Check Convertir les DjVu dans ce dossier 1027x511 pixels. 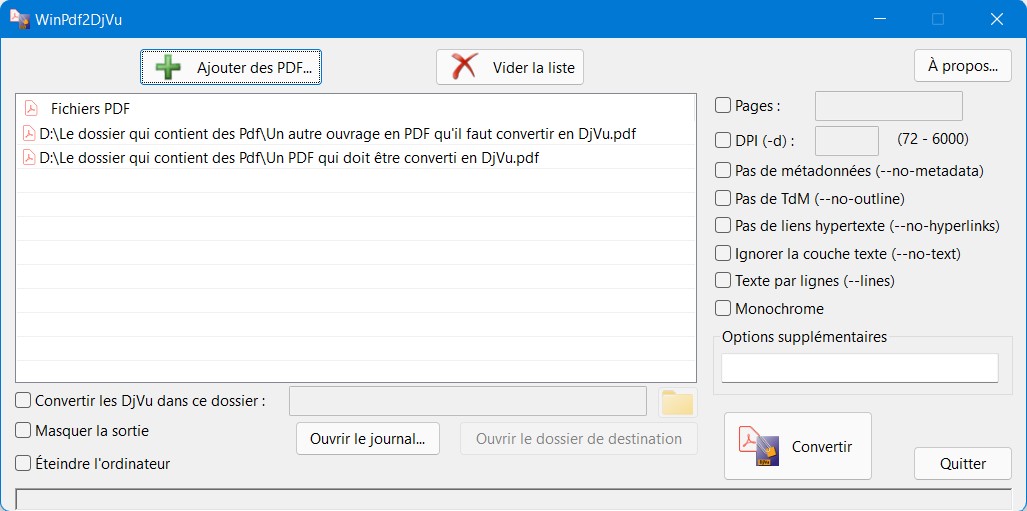tap(23, 400)
